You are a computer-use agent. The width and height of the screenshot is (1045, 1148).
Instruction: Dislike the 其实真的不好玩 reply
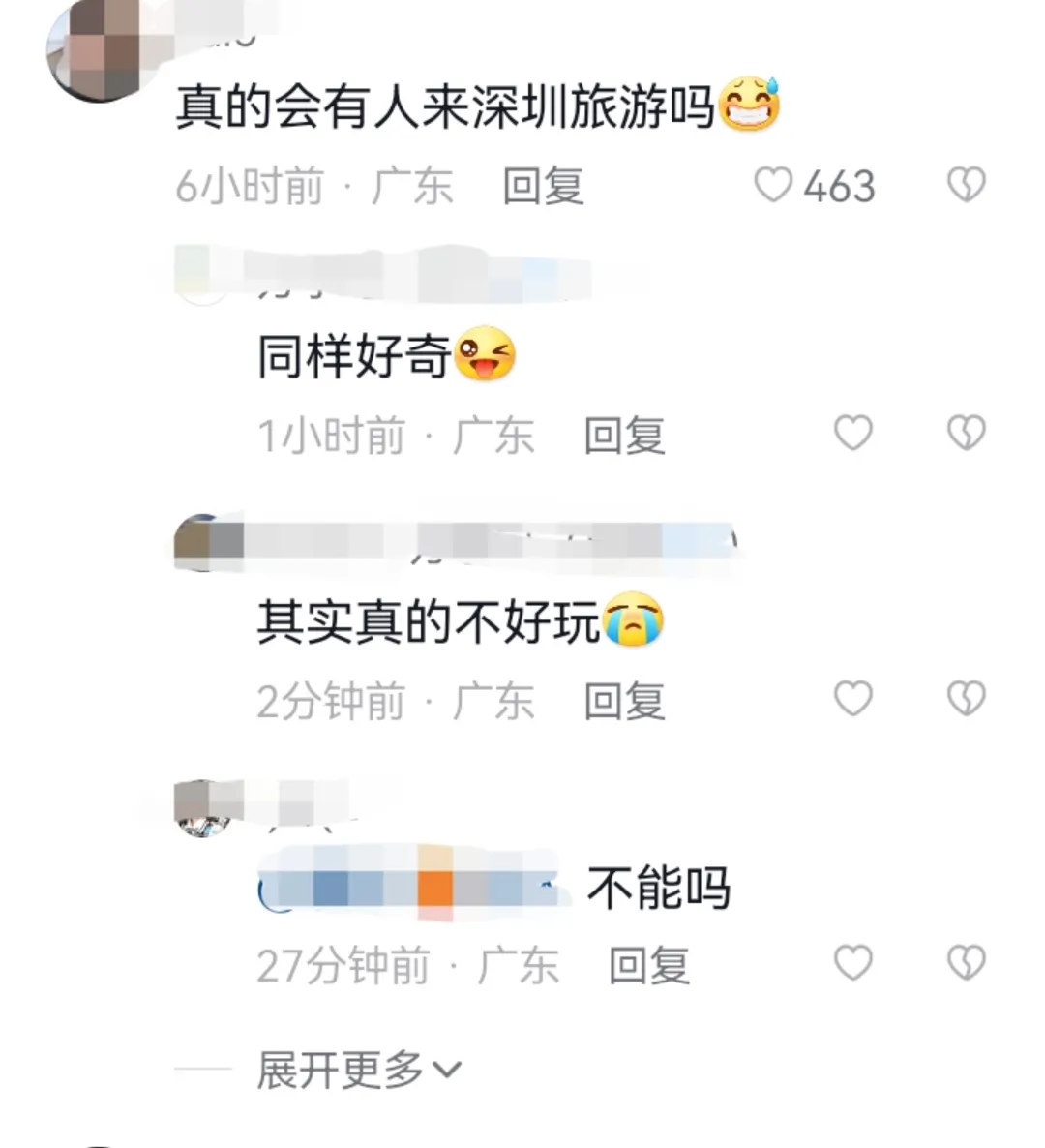pyautogui.click(x=967, y=698)
